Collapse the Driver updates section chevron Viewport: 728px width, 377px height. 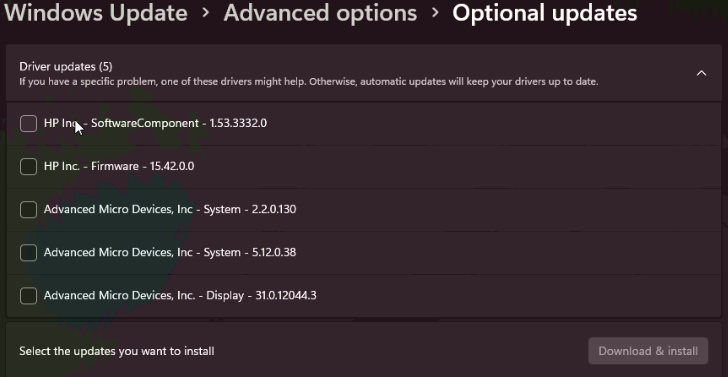coord(701,73)
